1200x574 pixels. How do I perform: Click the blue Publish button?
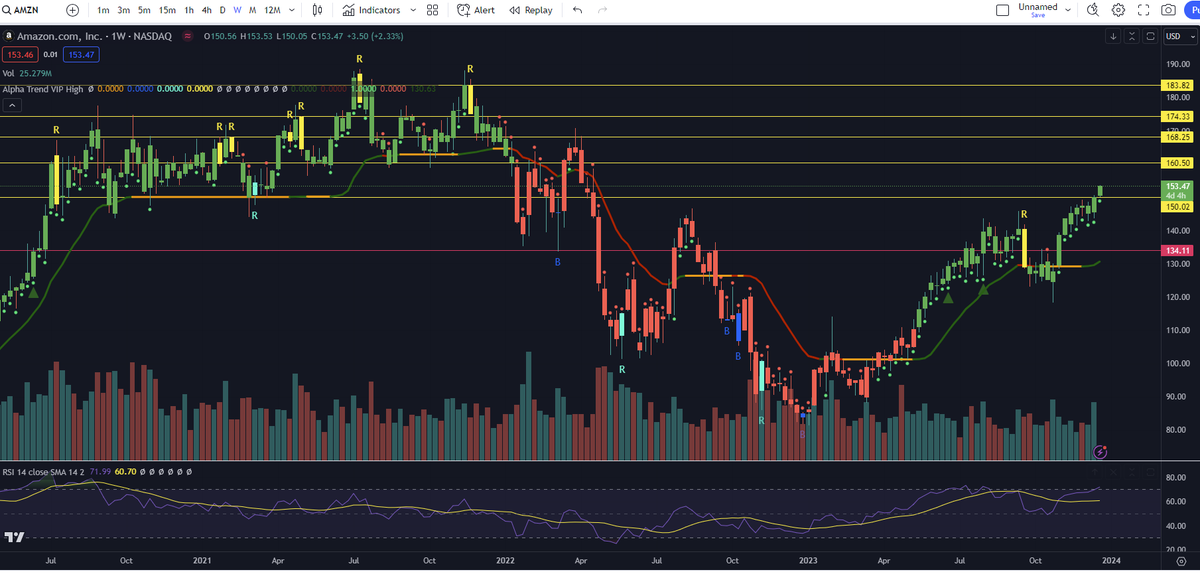click(1192, 10)
